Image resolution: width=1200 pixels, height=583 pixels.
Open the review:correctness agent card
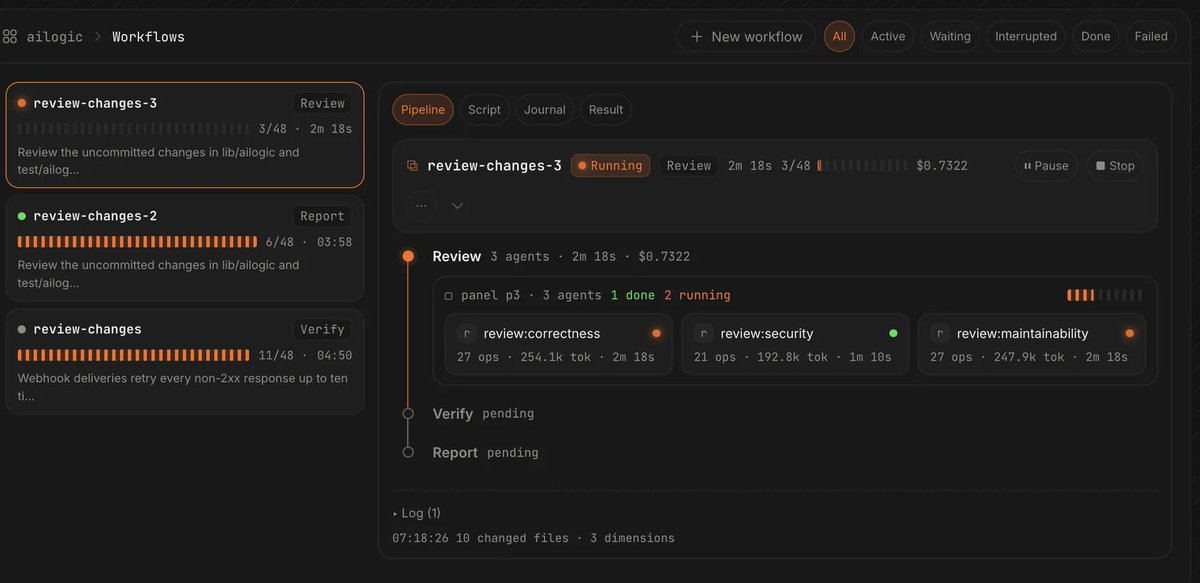[x=558, y=344]
